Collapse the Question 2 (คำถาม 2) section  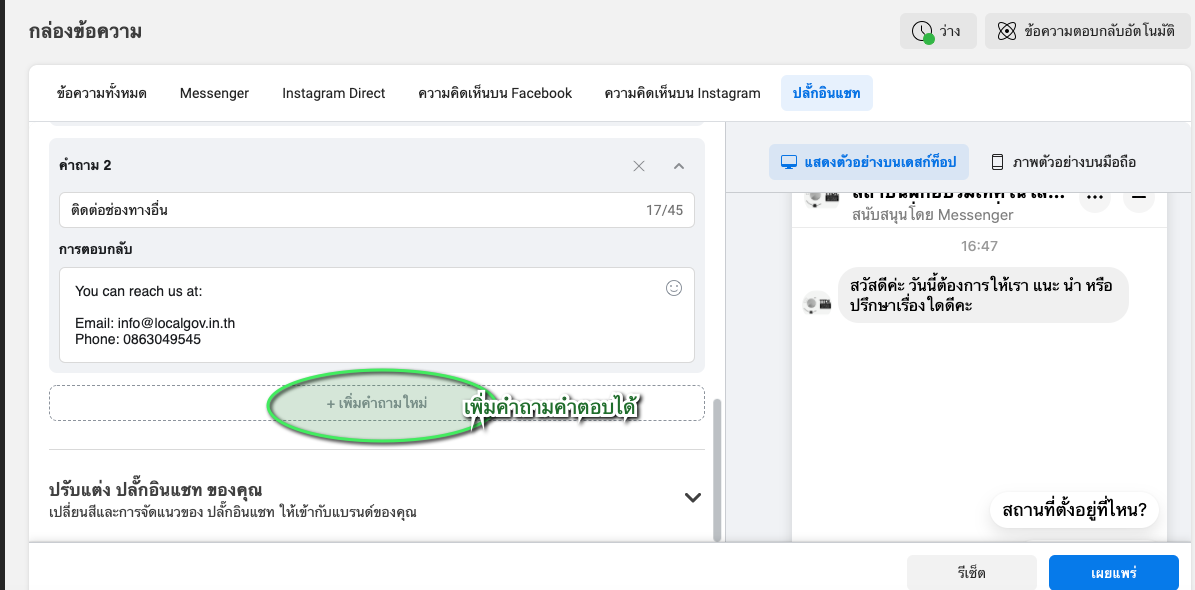[679, 166]
